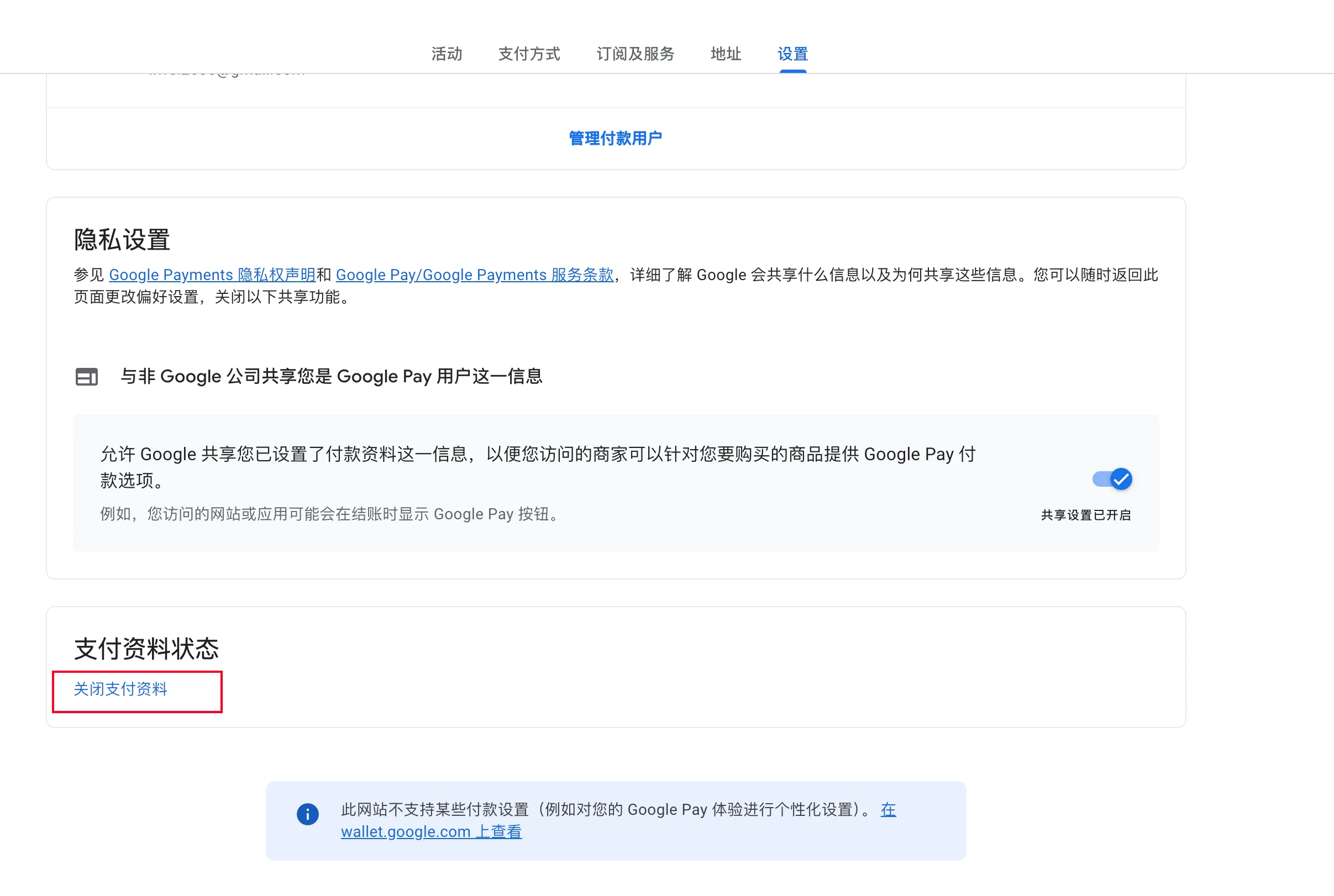Click the blue info icon in notice
Image resolution: width=1334 pixels, height=896 pixels.
pos(307,814)
